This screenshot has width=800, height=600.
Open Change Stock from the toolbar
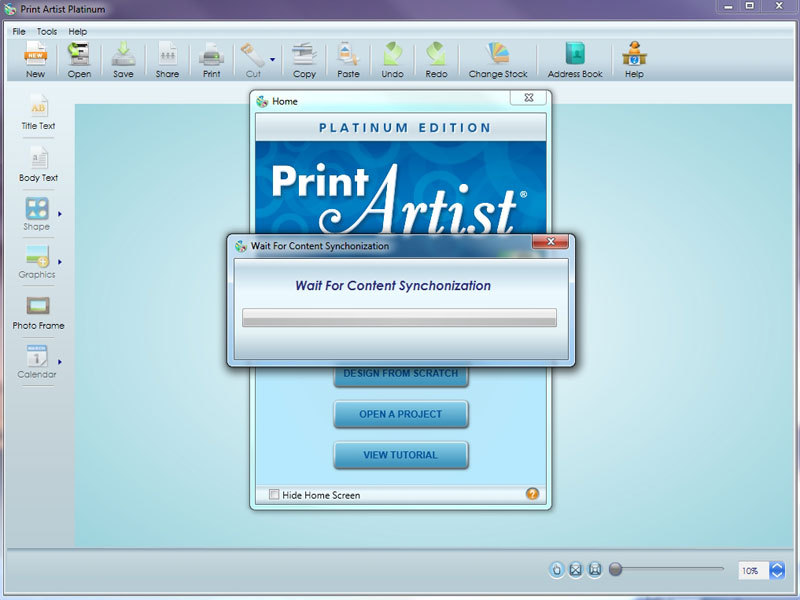point(497,60)
